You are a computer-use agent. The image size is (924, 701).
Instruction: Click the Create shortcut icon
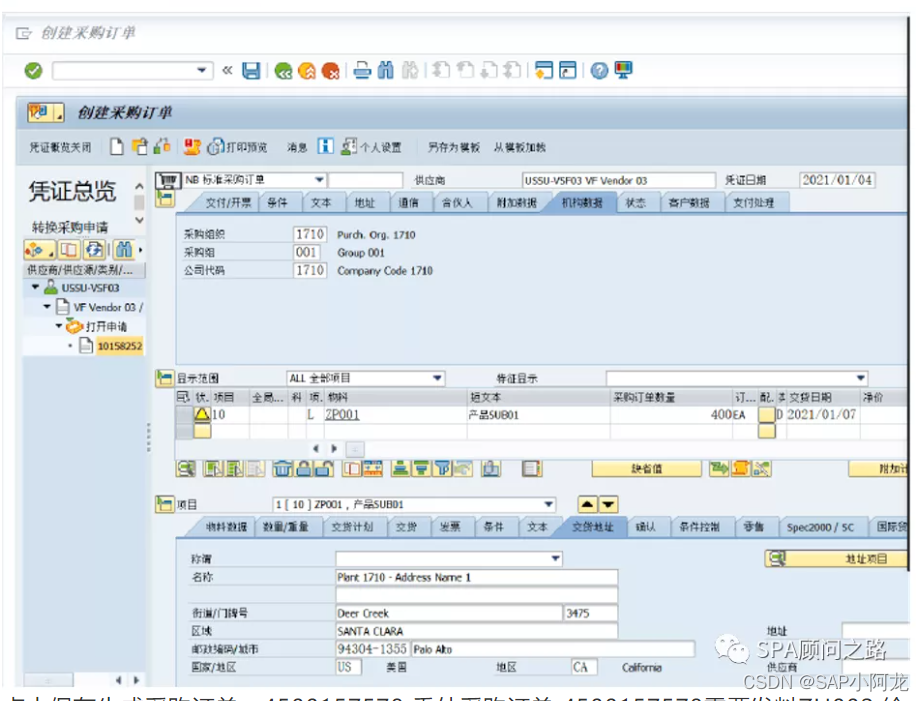tap(567, 70)
